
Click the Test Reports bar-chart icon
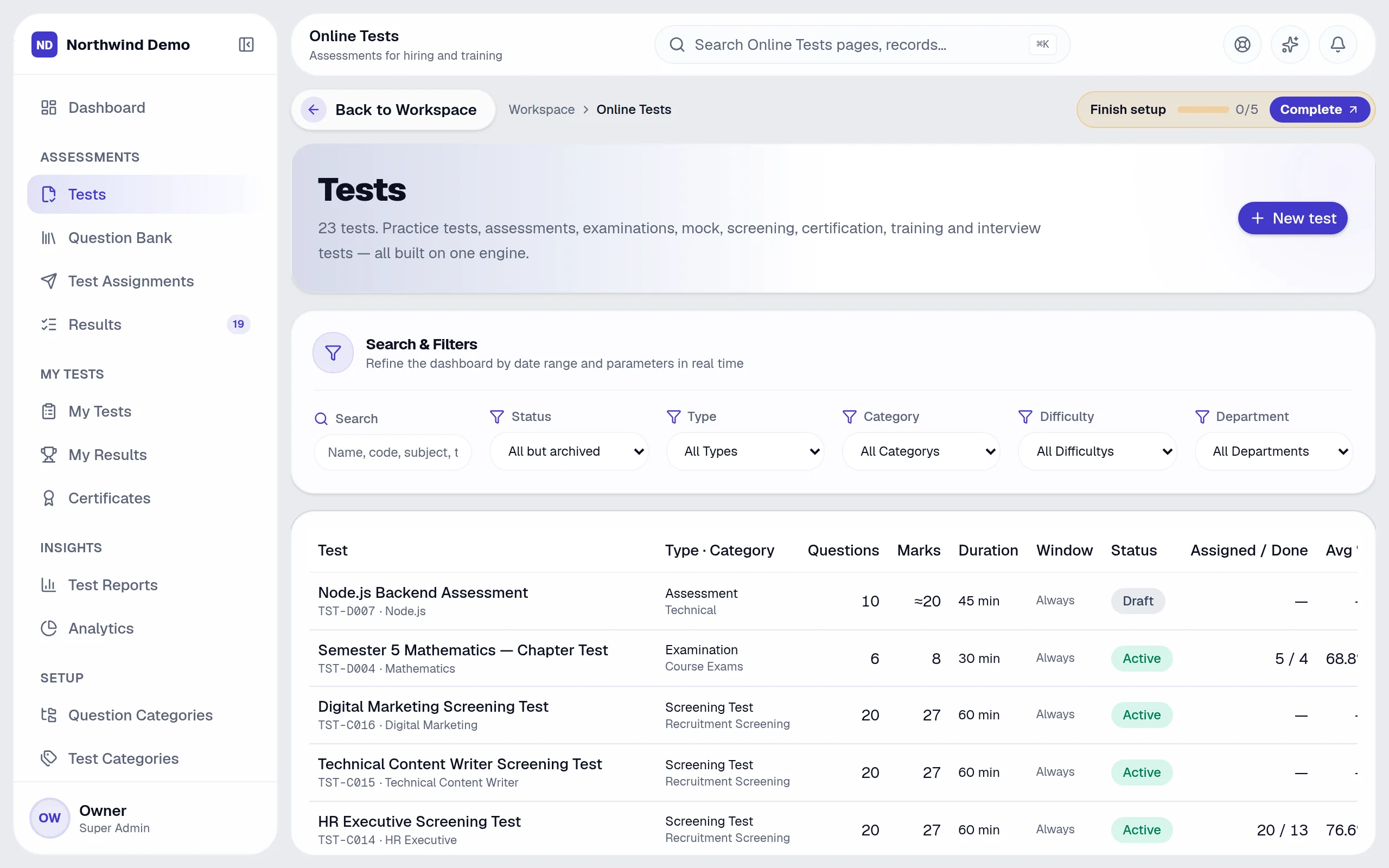[49, 585]
